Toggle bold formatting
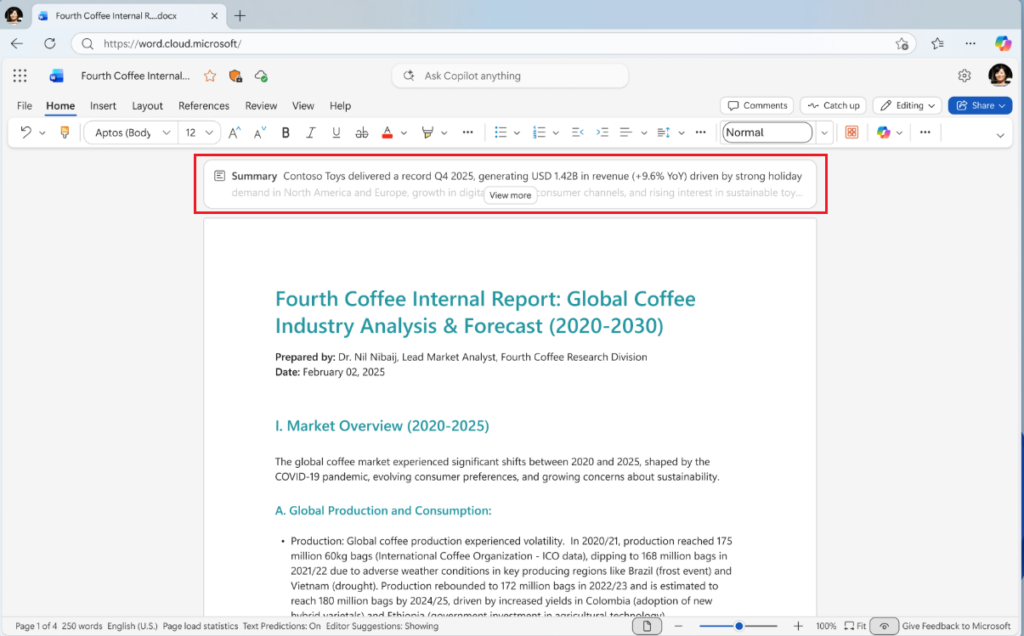The image size is (1024, 636). (285, 133)
